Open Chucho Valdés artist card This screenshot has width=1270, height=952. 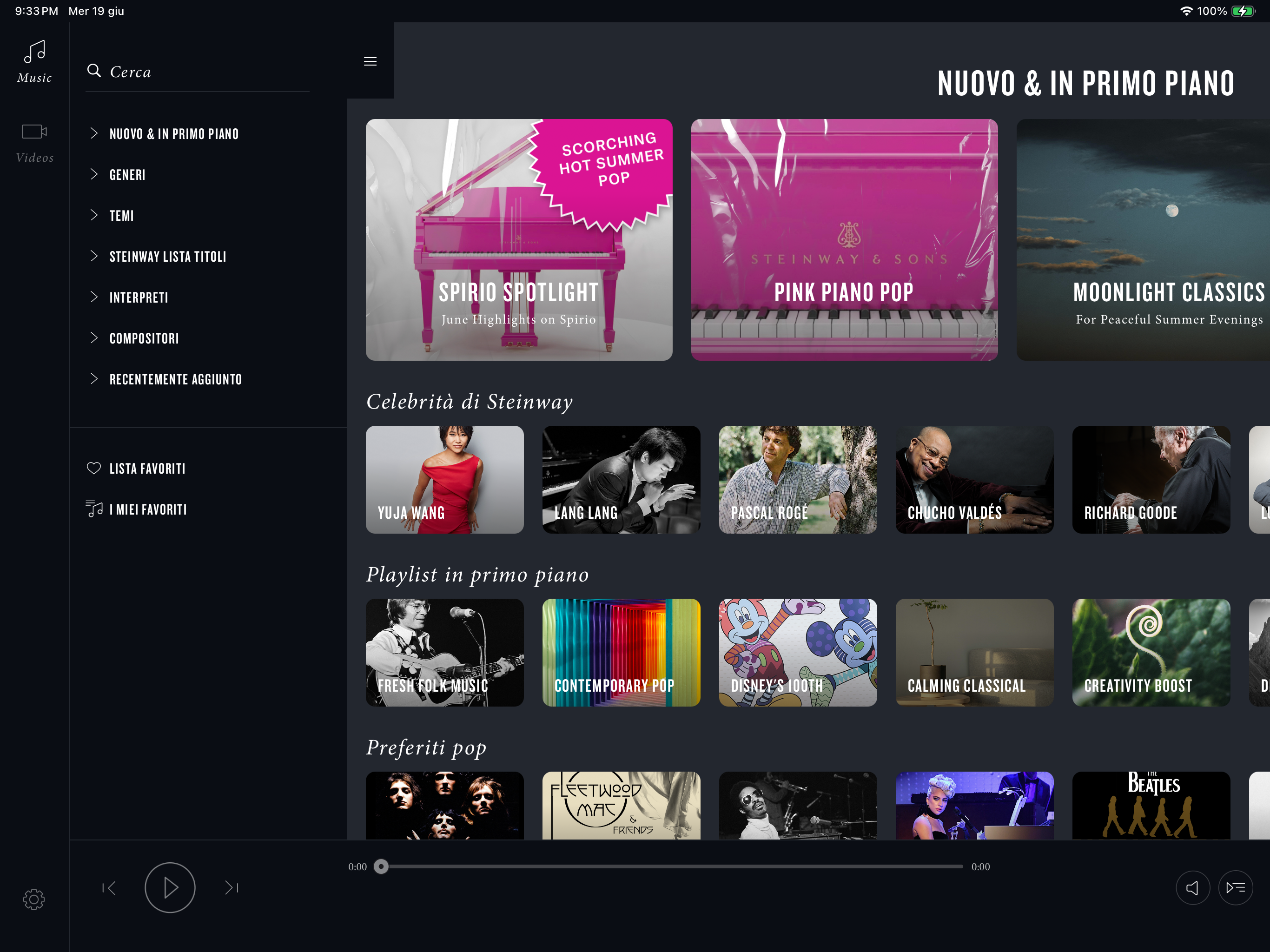[x=974, y=479]
